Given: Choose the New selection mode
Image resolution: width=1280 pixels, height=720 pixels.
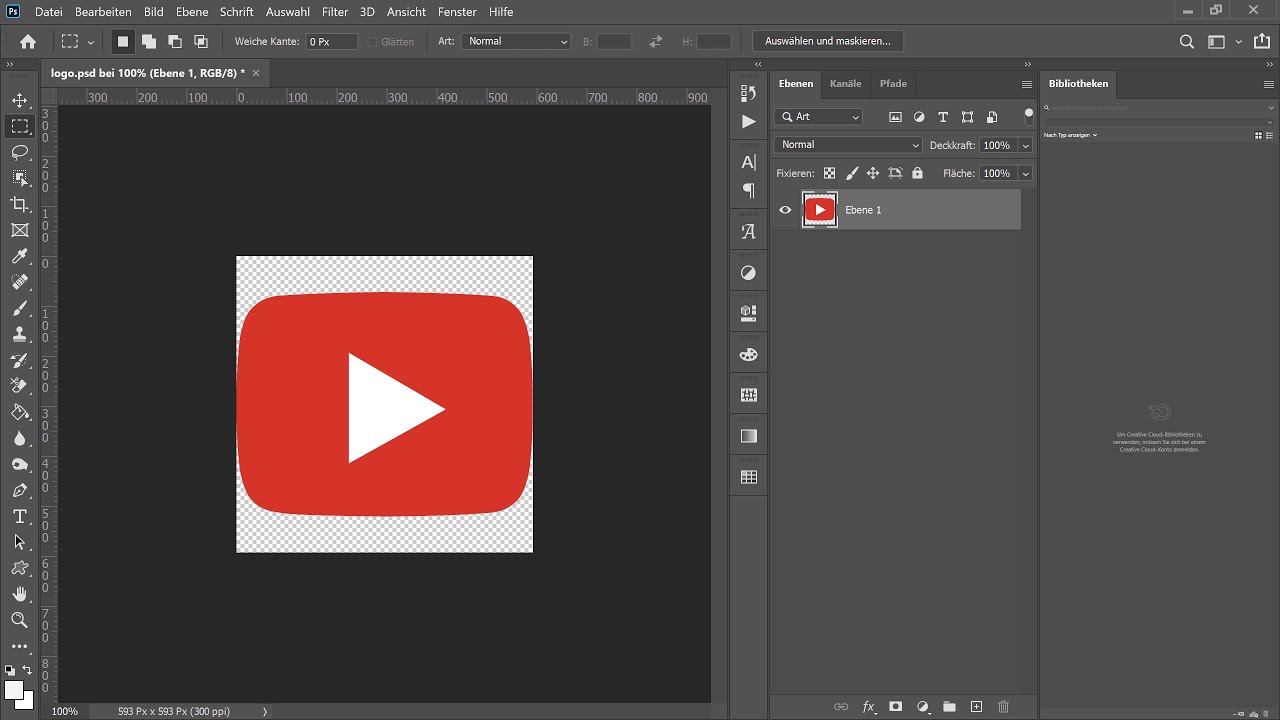Looking at the screenshot, I should point(123,41).
